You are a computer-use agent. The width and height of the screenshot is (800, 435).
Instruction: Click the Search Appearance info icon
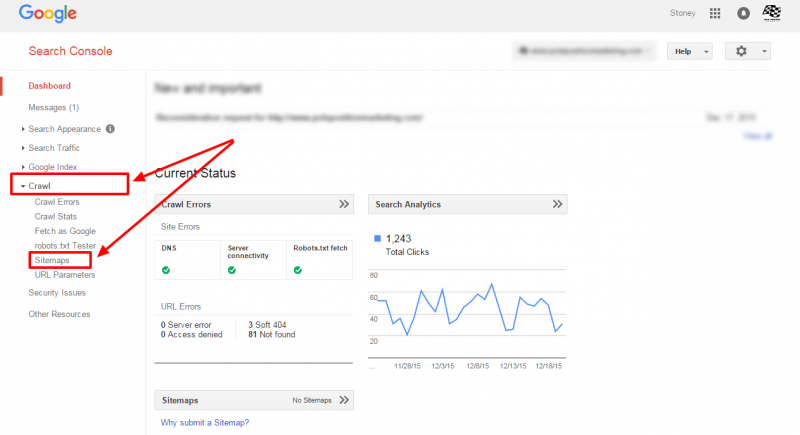(110, 129)
